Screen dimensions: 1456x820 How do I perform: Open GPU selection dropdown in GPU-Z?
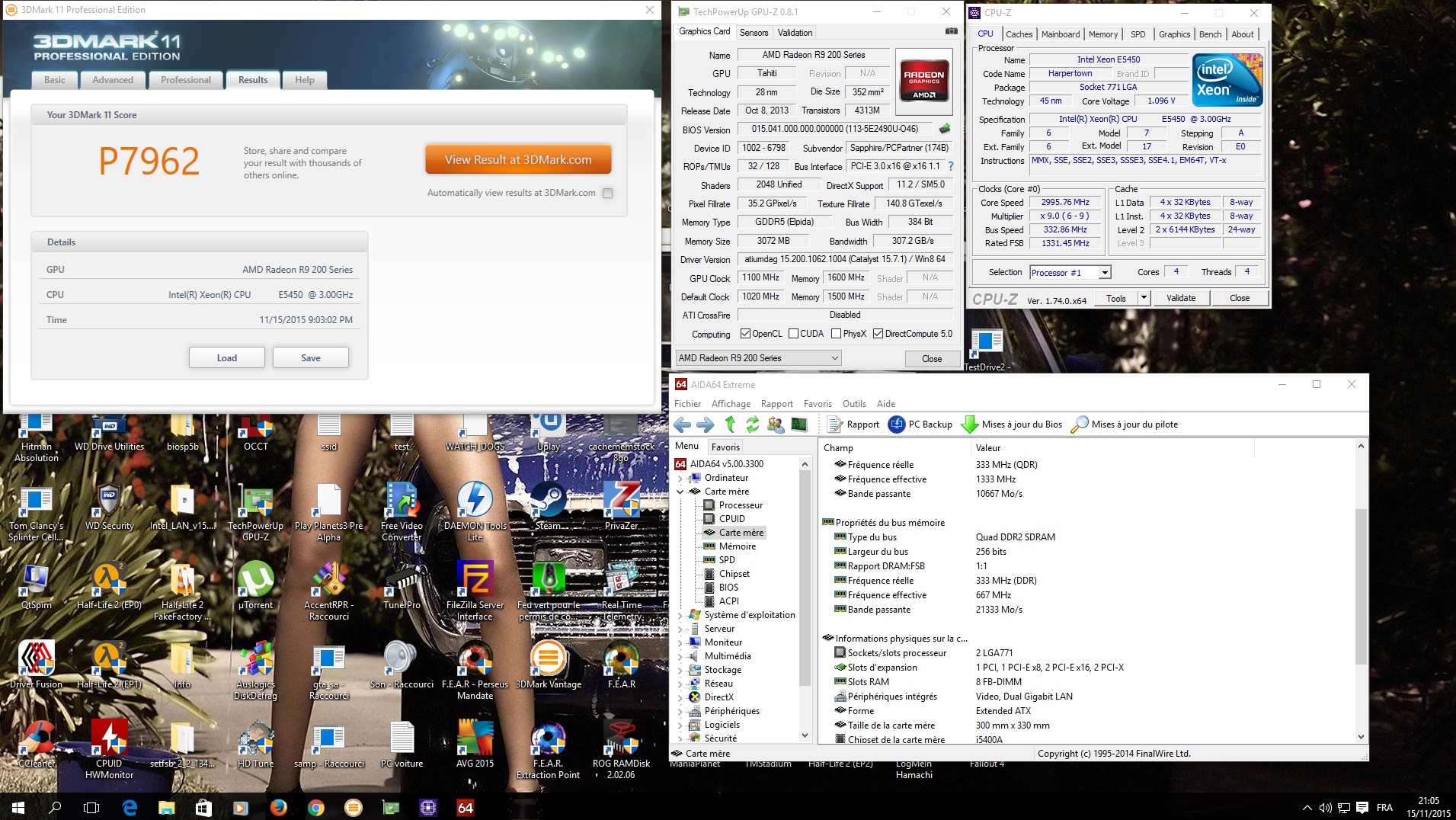tap(758, 358)
